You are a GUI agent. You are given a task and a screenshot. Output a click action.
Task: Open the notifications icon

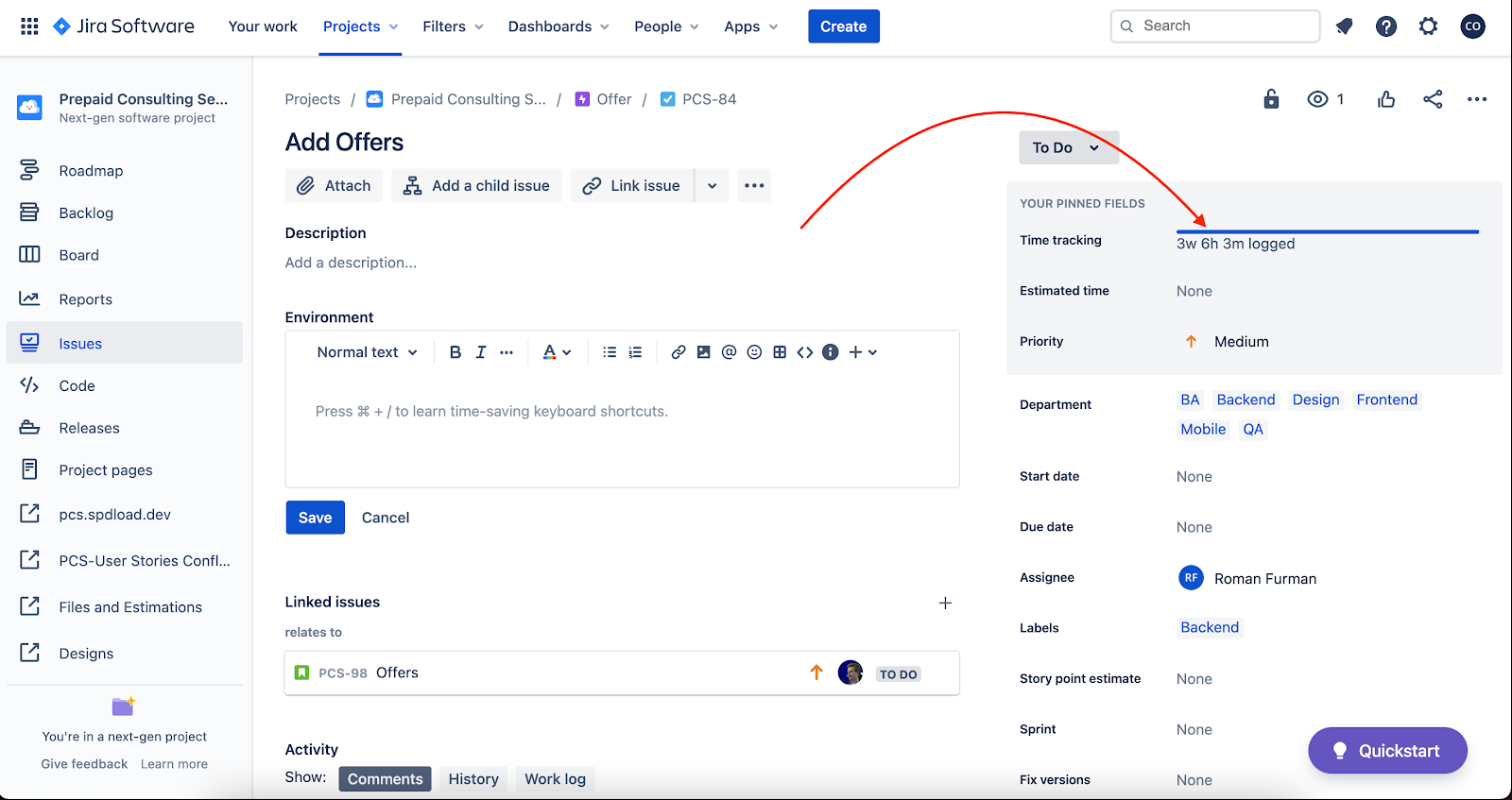tap(1344, 26)
